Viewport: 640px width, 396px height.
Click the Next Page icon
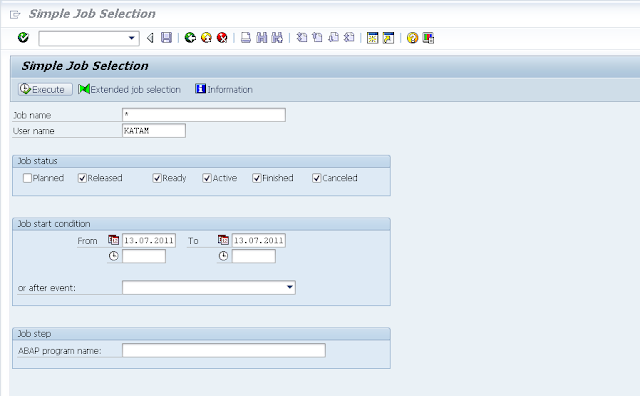click(x=333, y=38)
